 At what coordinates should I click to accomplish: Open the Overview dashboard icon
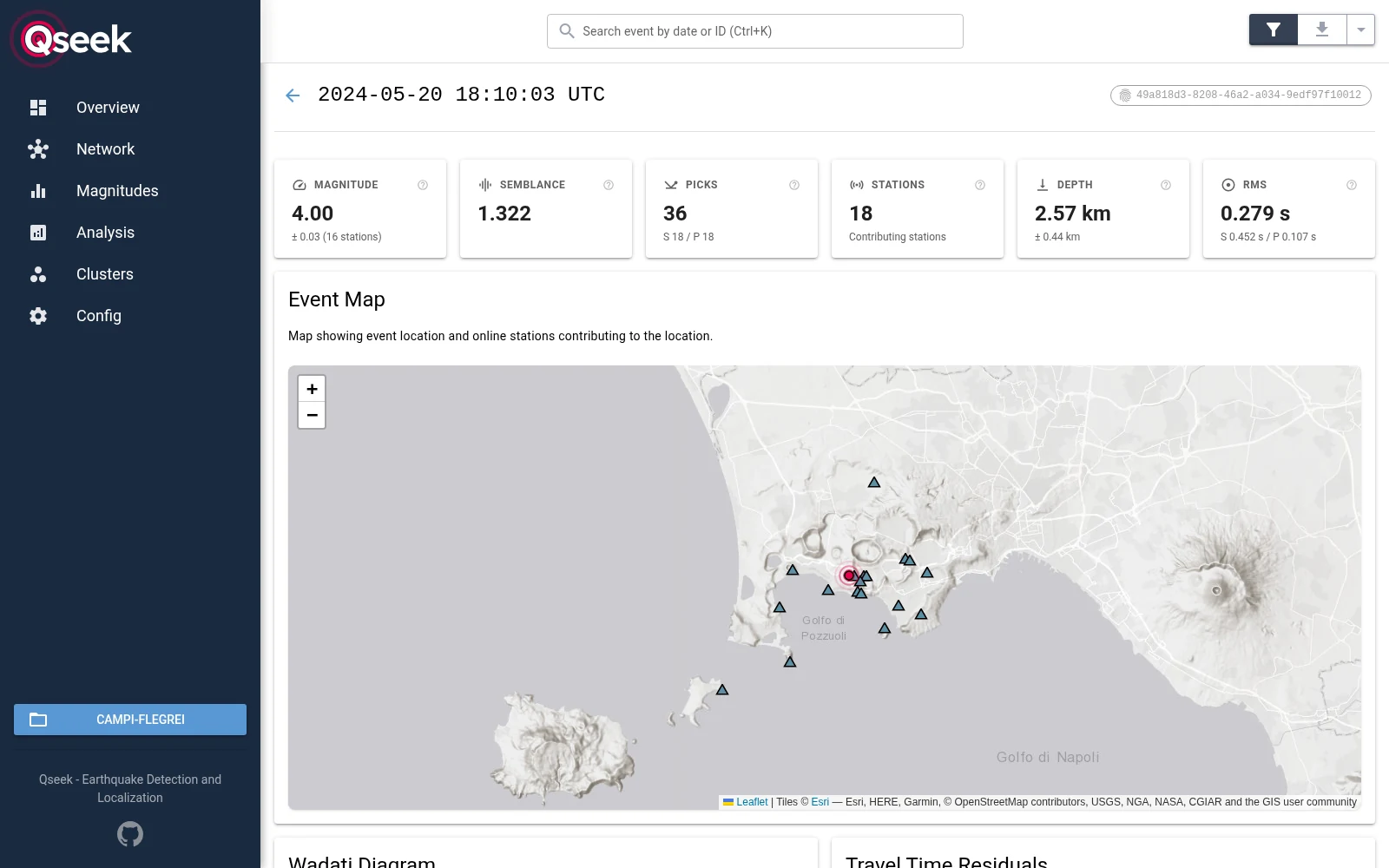tap(38, 108)
